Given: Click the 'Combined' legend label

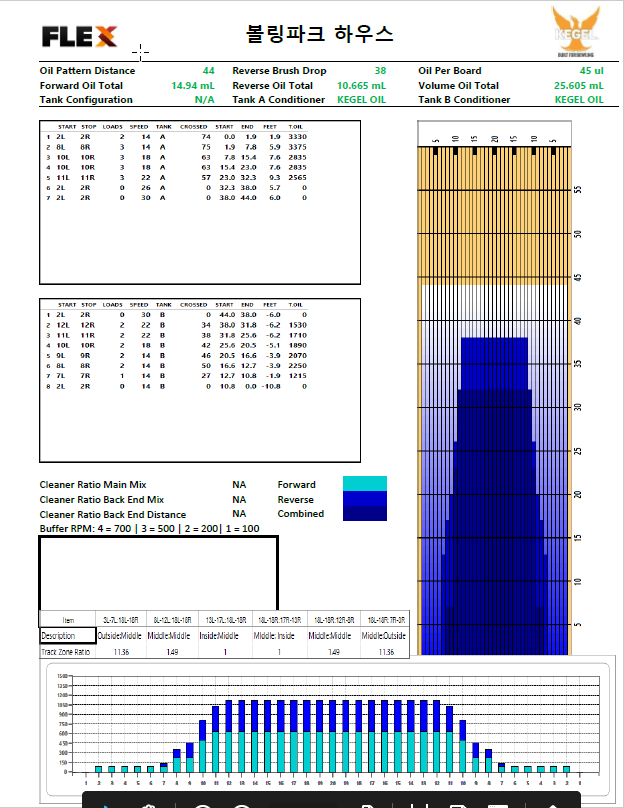Looking at the screenshot, I should [300, 514].
